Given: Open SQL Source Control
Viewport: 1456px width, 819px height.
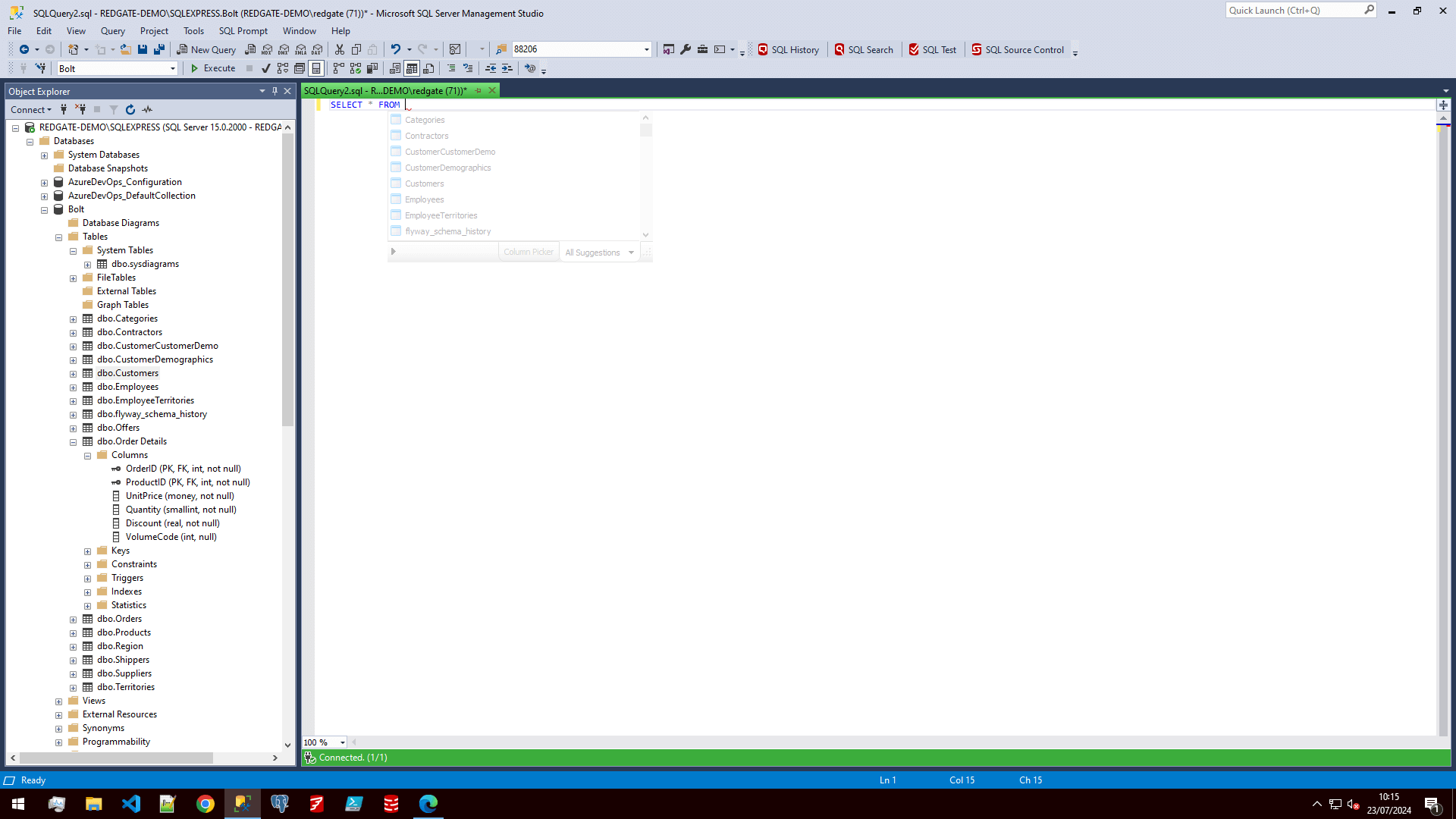Looking at the screenshot, I should tap(1018, 49).
